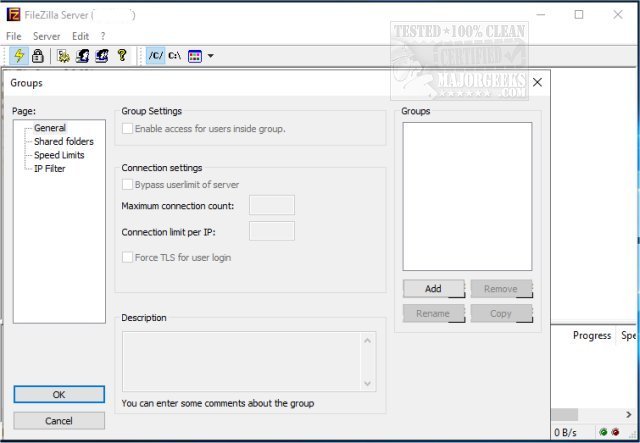Click the lightning bolt connect icon
The image size is (640, 443).
(19, 56)
